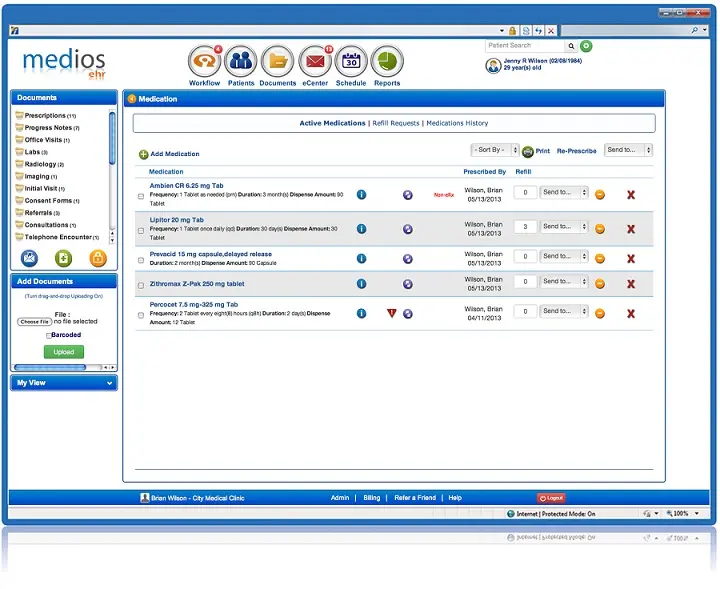Open the Help footer menu
This screenshot has width=720, height=589.
point(455,498)
